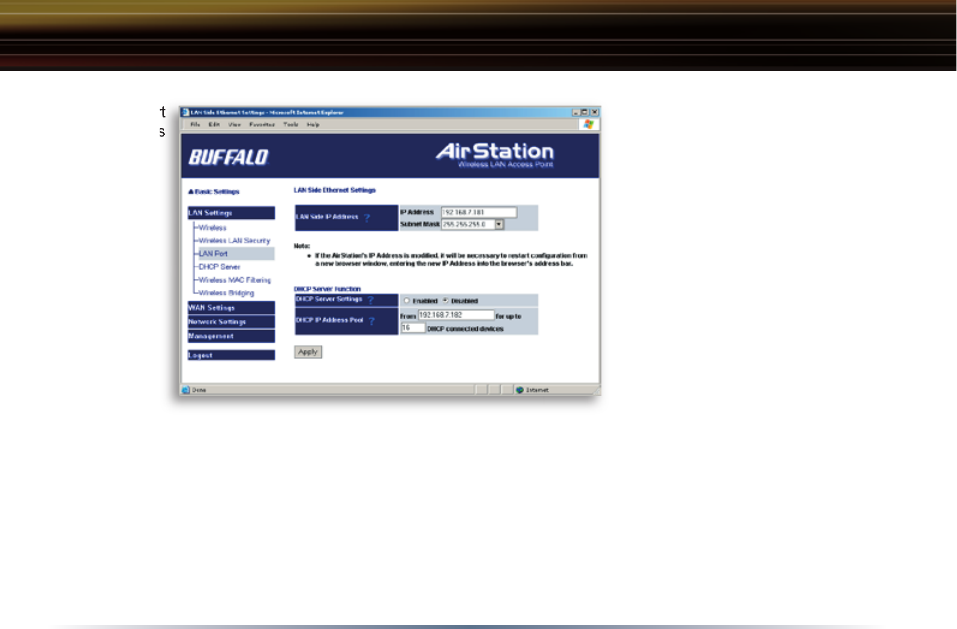Open the Subnet Mask dropdown arrow
Image resolution: width=957 pixels, height=629 pixels.
pyautogui.click(x=499, y=225)
